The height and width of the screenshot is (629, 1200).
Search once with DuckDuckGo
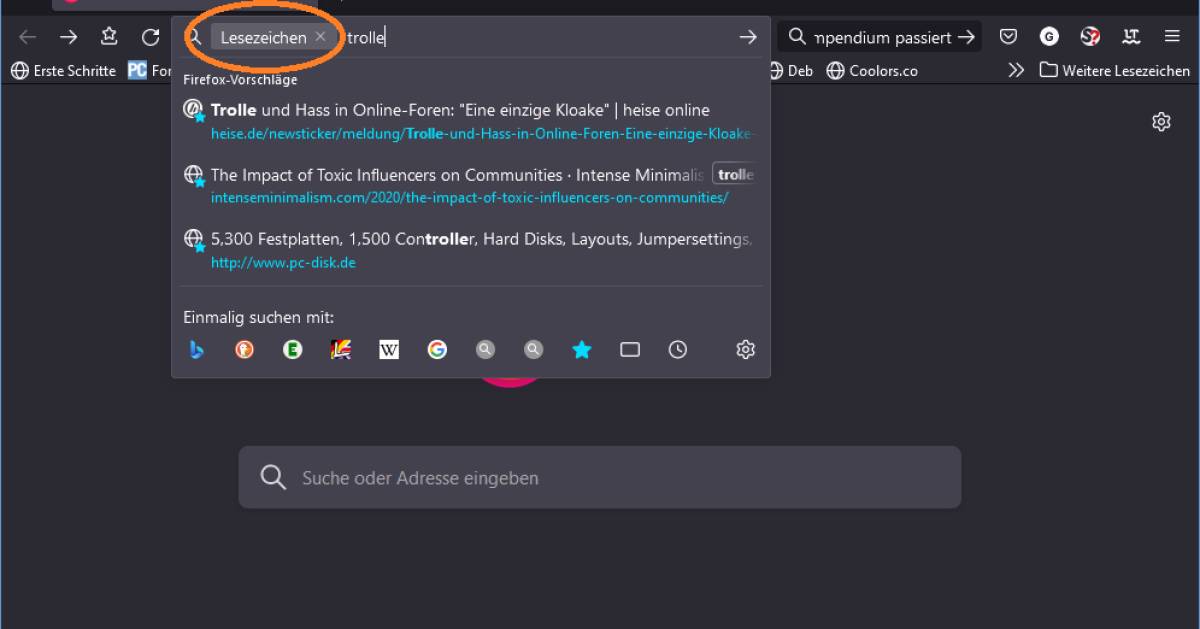[244, 349]
